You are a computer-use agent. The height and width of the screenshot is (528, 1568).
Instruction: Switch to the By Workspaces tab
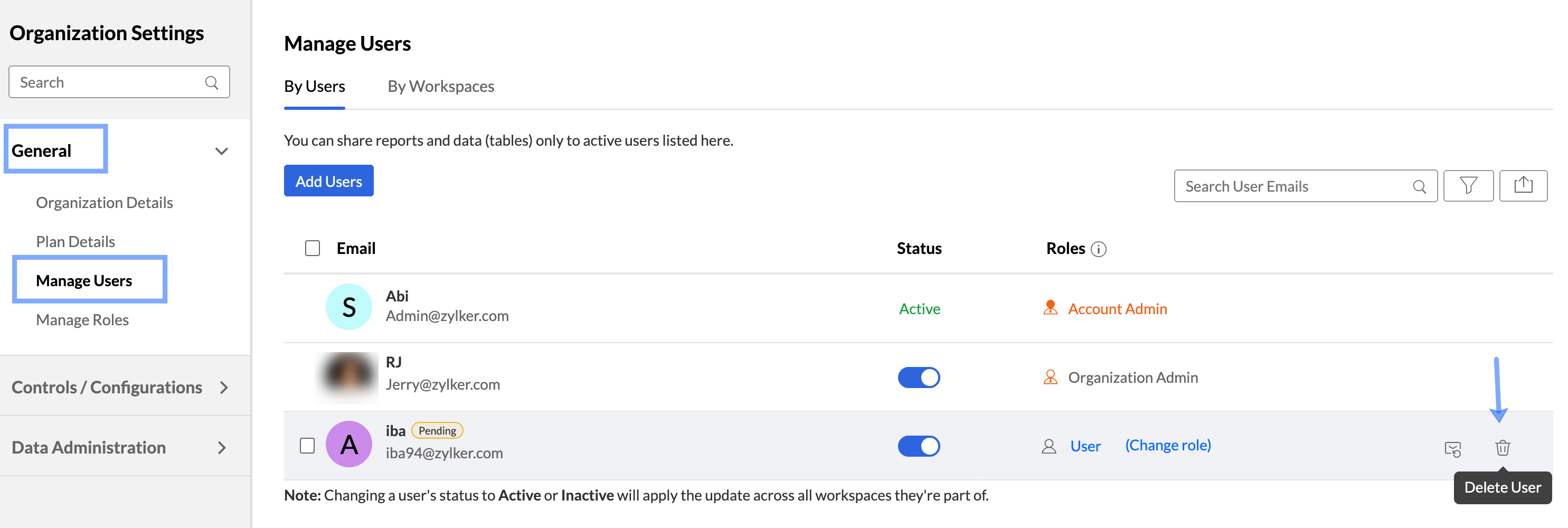[x=441, y=87]
